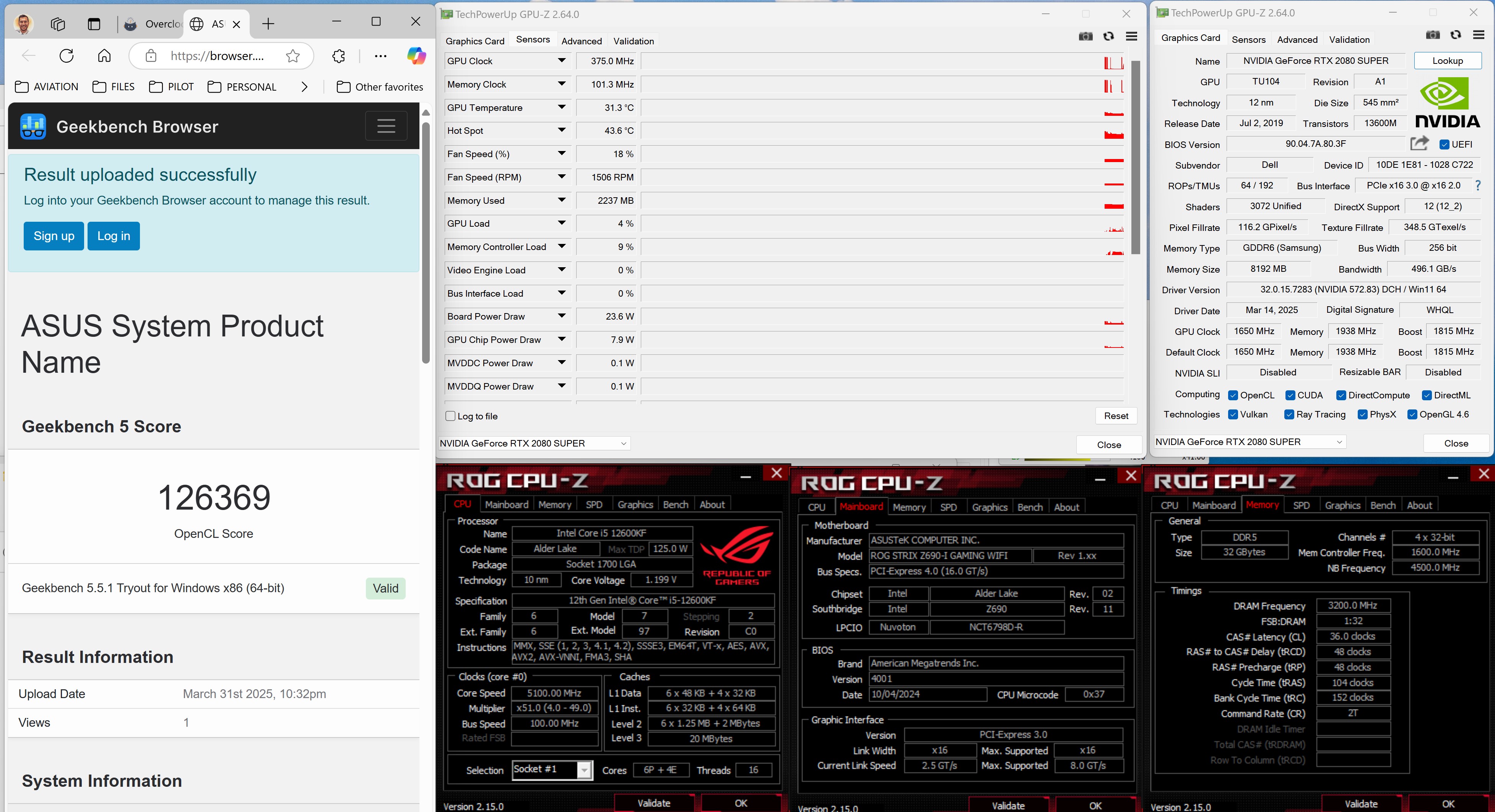Switch to Validation tab in GPU-Z Graphics Card window
The image size is (1495, 812).
coord(1349,39)
